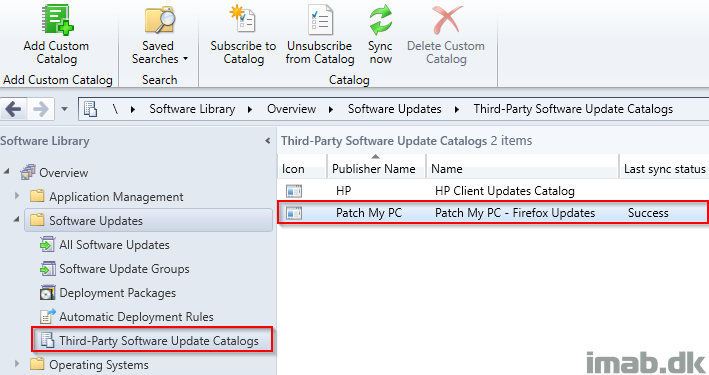Screen dimensions: 709x375
Task: Click Software Update Groups tree icon
Action: [47, 269]
